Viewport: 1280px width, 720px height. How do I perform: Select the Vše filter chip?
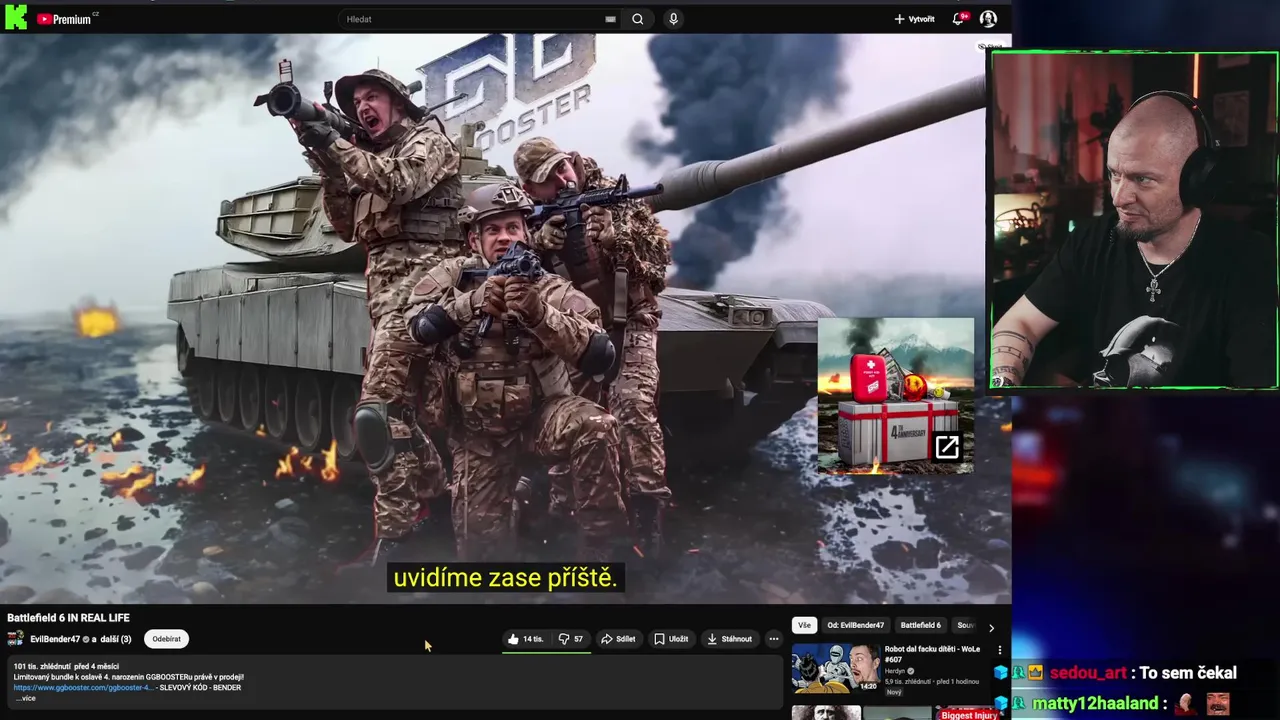[x=804, y=625]
